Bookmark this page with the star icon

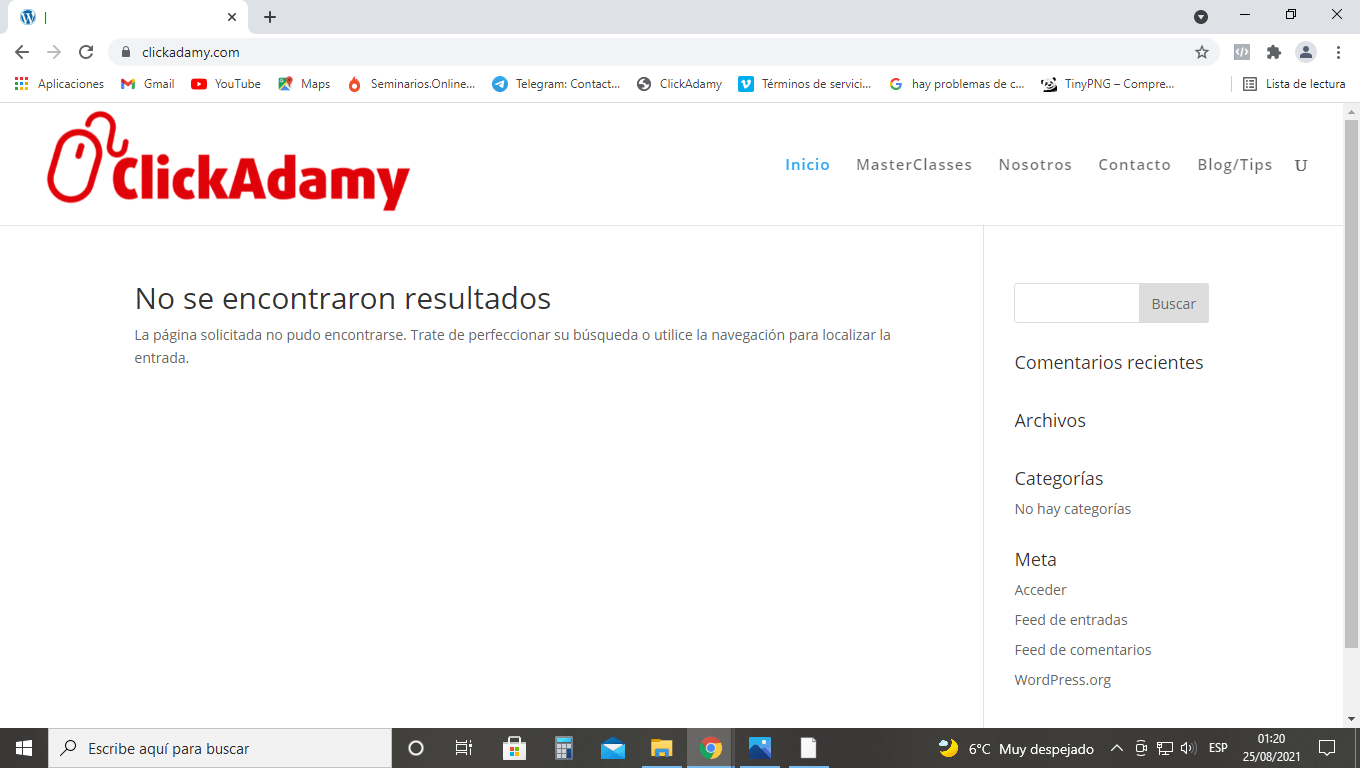click(x=1202, y=52)
